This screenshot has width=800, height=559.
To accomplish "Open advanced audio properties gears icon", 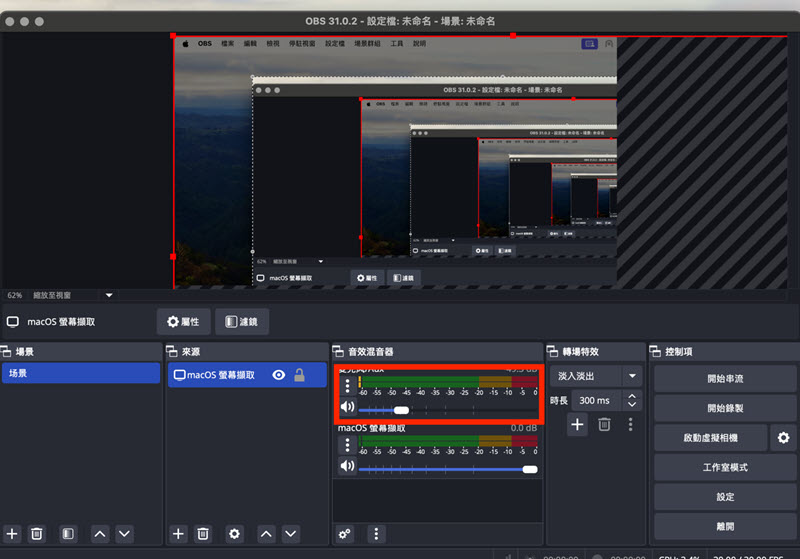I will click(345, 534).
